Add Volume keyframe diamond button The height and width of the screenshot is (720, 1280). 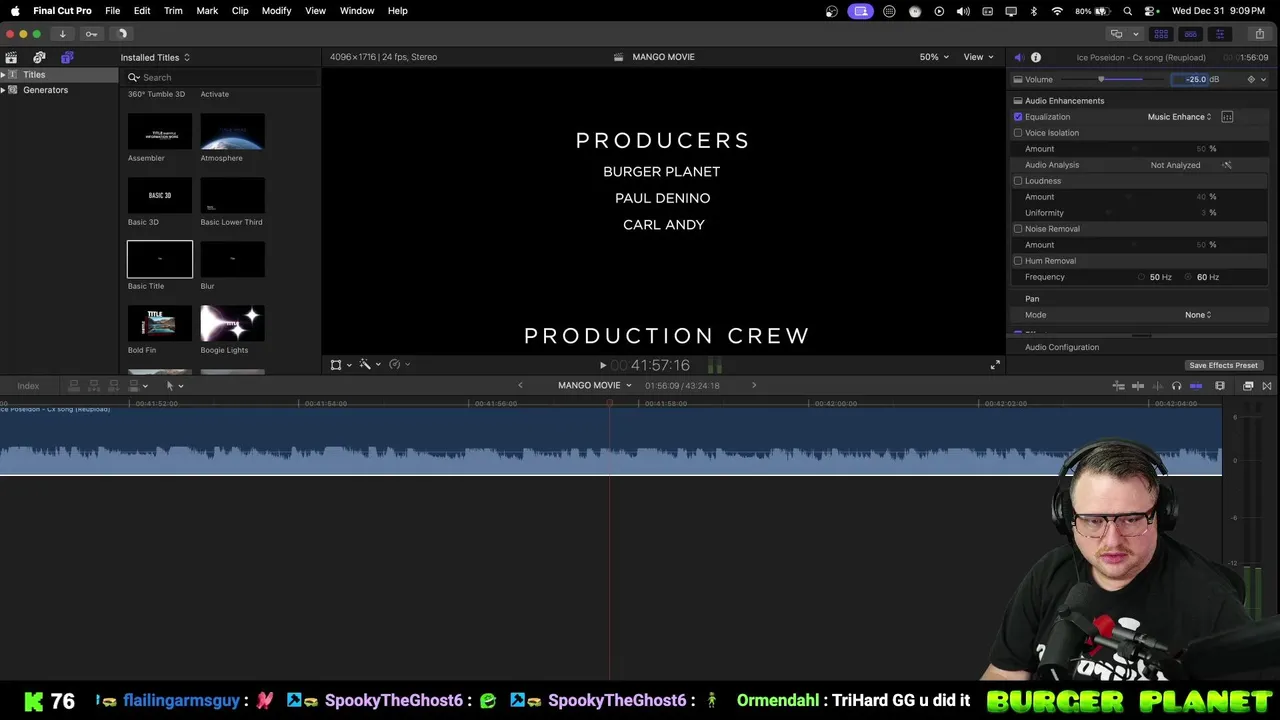click(1251, 79)
